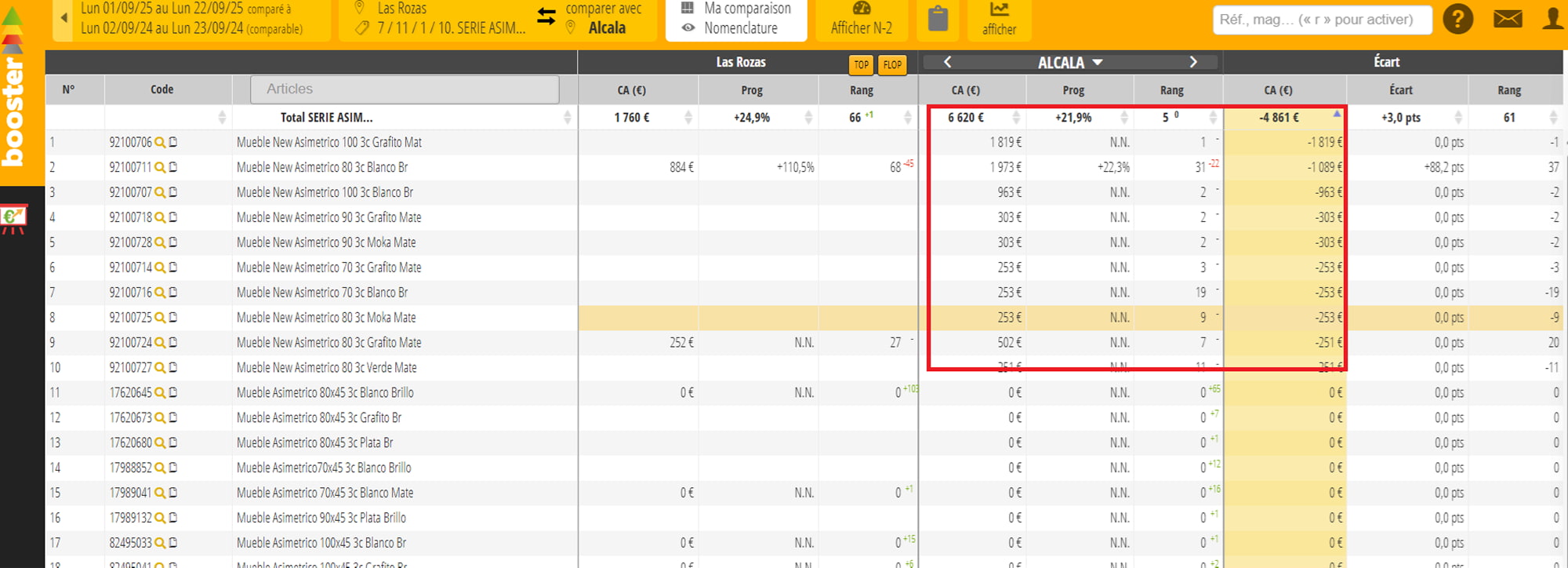Focus the Articles filter field
This screenshot has height=568, width=1568.
coord(405,89)
